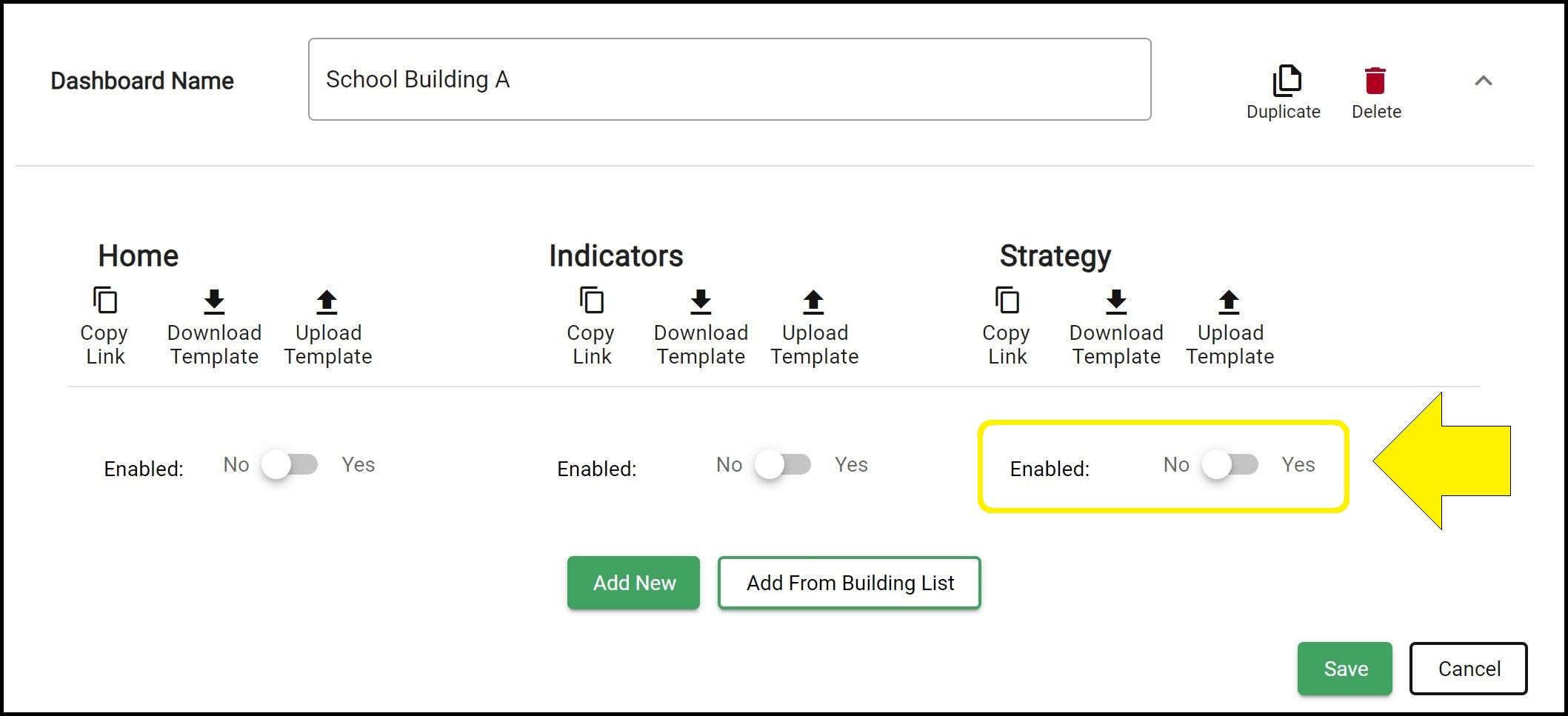
Task: Cancel the dashboard edits
Action: pyautogui.click(x=1468, y=669)
